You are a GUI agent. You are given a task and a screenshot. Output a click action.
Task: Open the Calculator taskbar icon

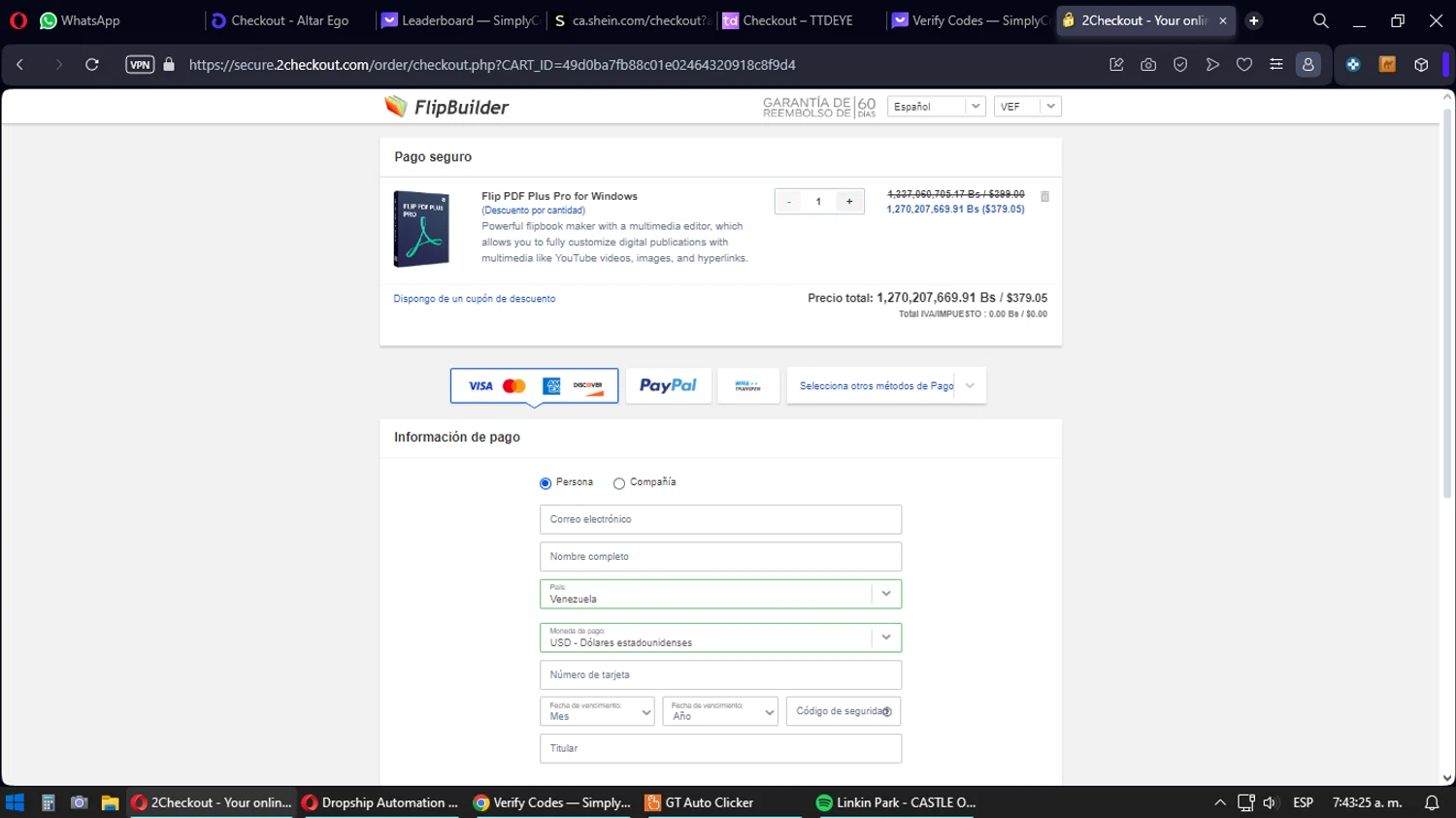tap(48, 802)
